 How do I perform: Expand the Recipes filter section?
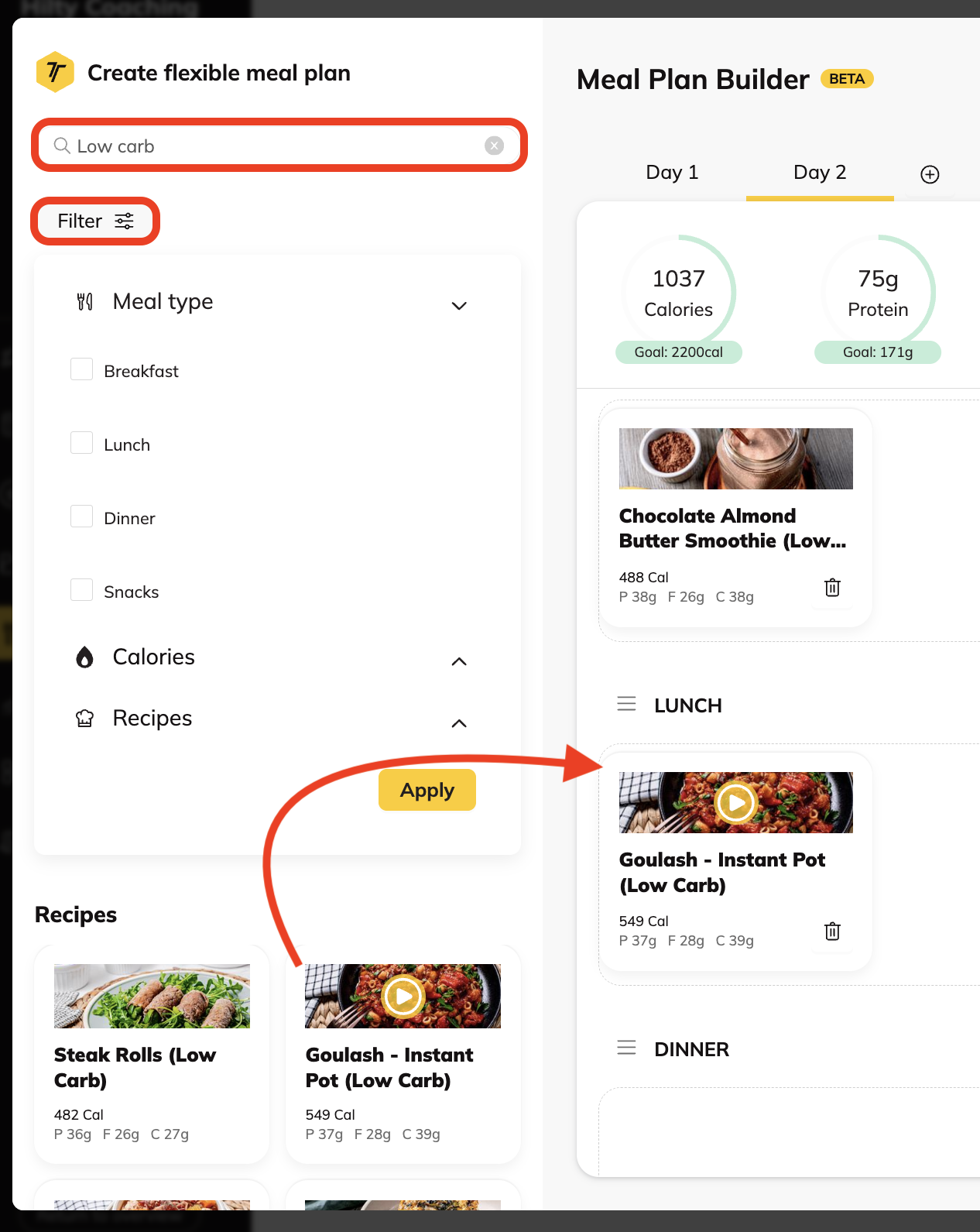[459, 723]
